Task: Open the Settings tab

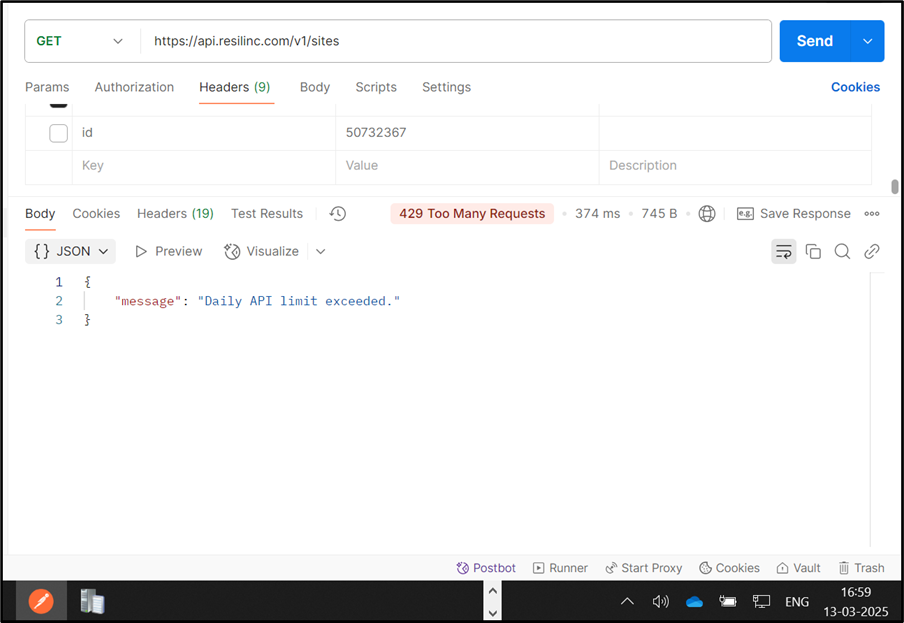Action: (446, 87)
